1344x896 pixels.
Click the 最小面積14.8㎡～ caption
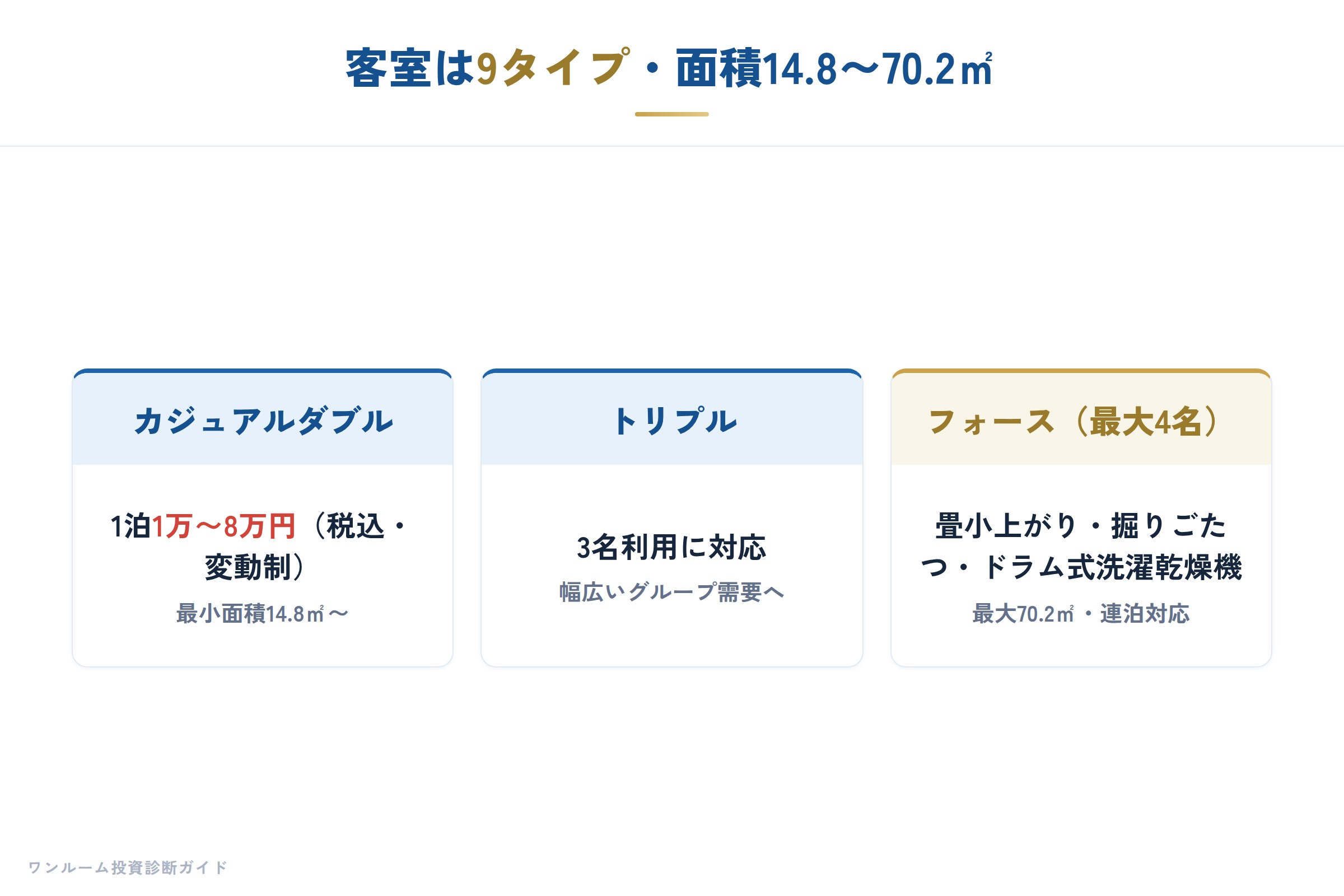coord(262,614)
